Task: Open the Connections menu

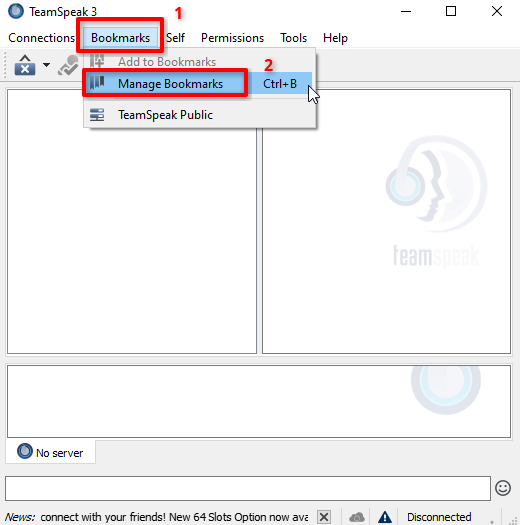Action: click(x=42, y=38)
